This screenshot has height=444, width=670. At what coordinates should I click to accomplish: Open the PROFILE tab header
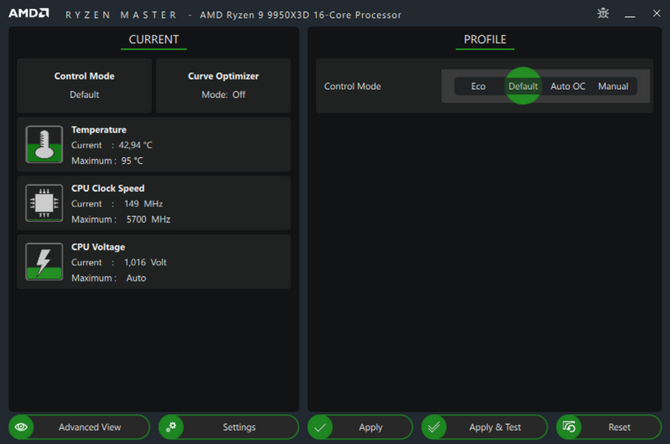coord(485,40)
